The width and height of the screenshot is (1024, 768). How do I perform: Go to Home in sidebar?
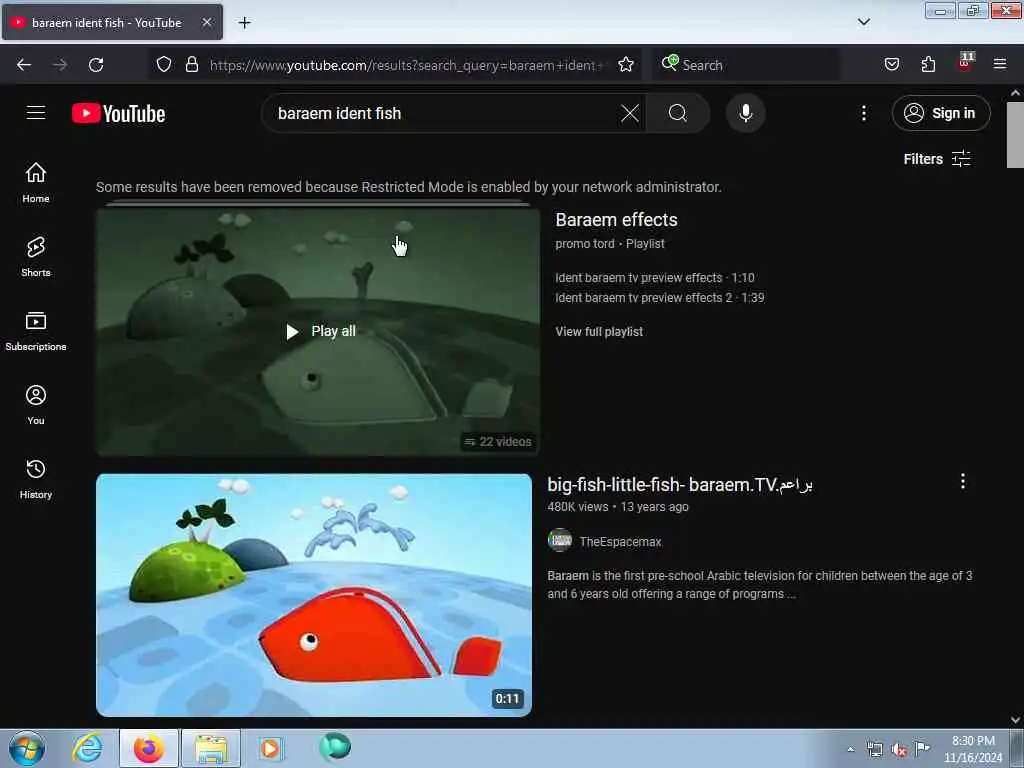click(x=36, y=182)
